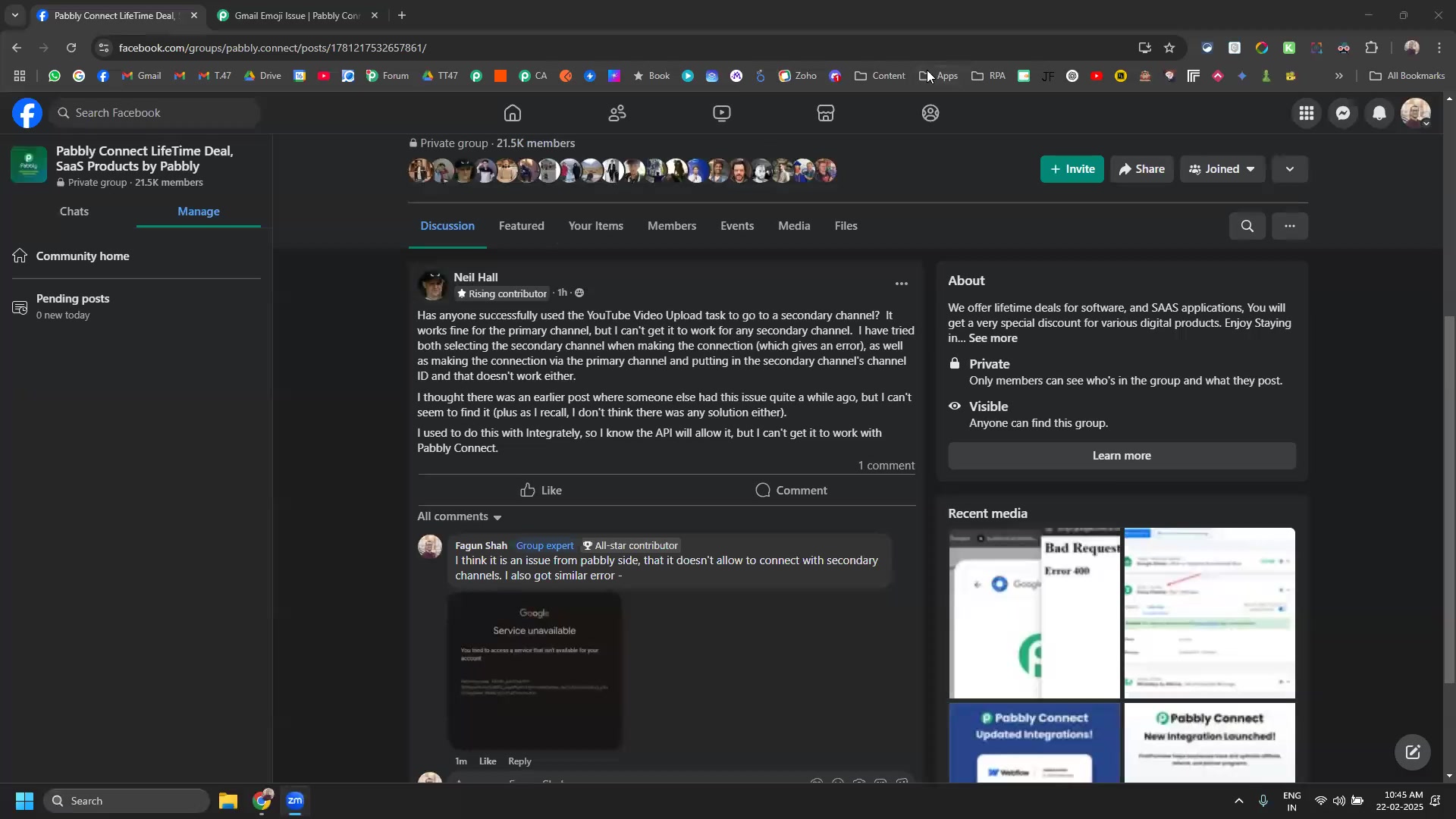This screenshot has width=1456, height=819.
Task: Open Neil Hall post options menu
Action: click(x=902, y=284)
